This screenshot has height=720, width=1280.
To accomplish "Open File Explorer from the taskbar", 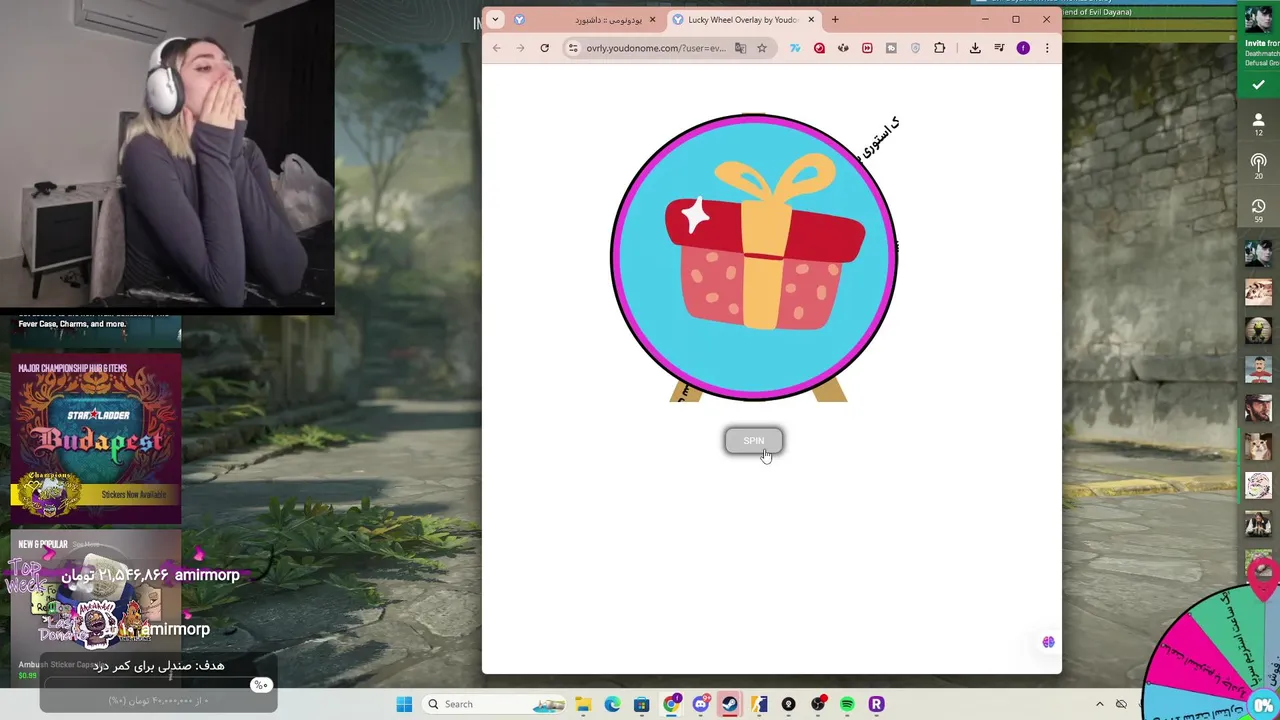I will coord(583,704).
